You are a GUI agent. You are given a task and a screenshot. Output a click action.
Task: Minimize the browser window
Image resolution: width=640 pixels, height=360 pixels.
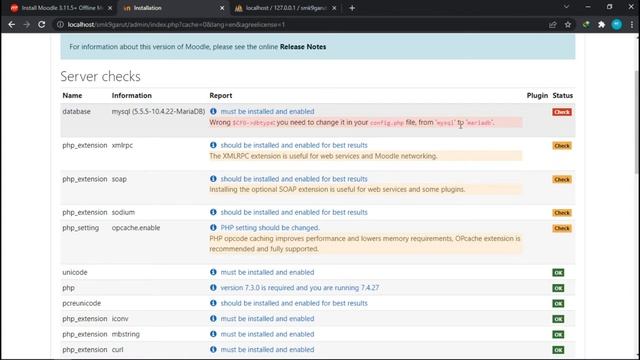[x=588, y=7]
